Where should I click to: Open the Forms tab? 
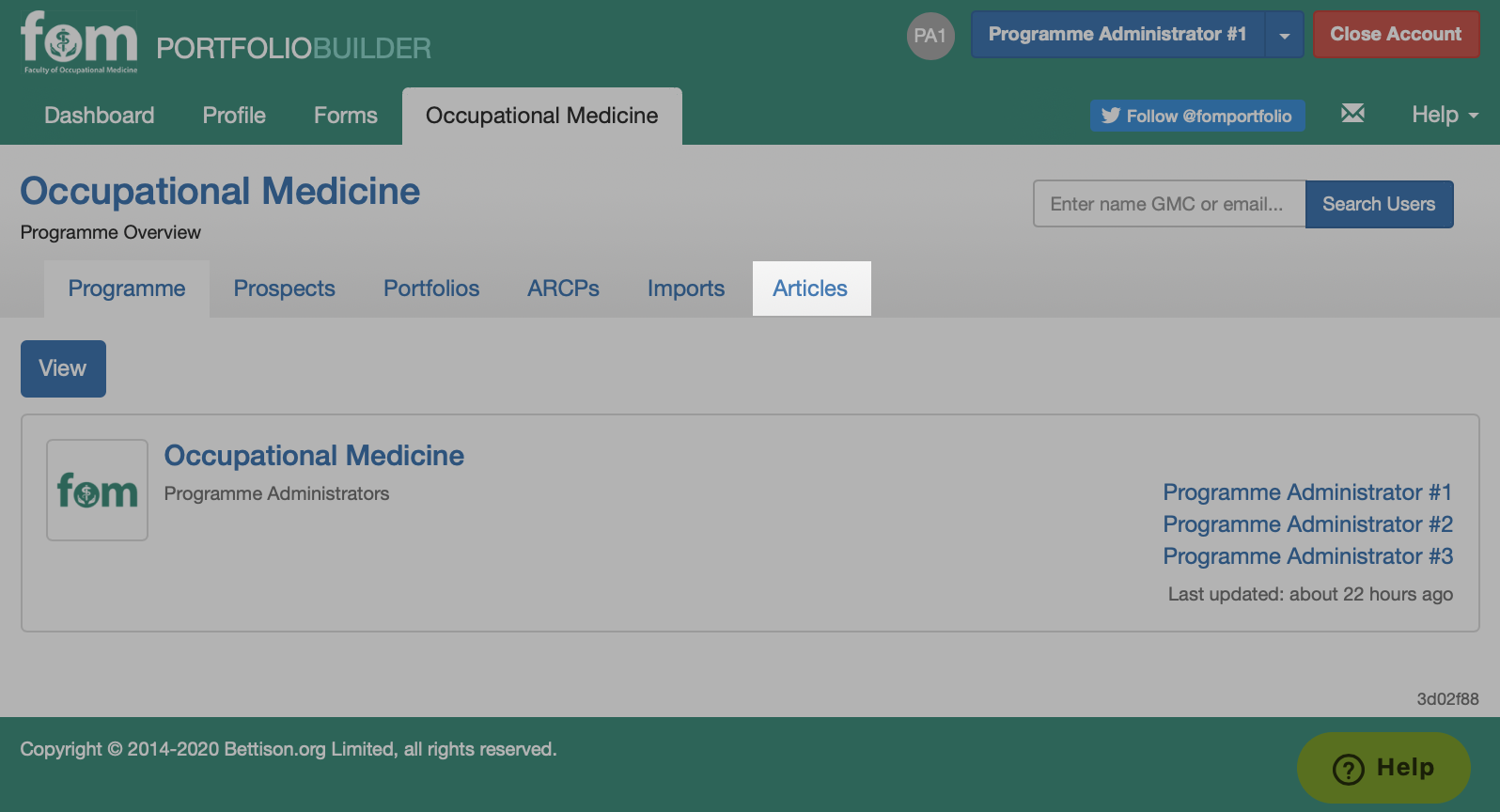[x=346, y=116]
